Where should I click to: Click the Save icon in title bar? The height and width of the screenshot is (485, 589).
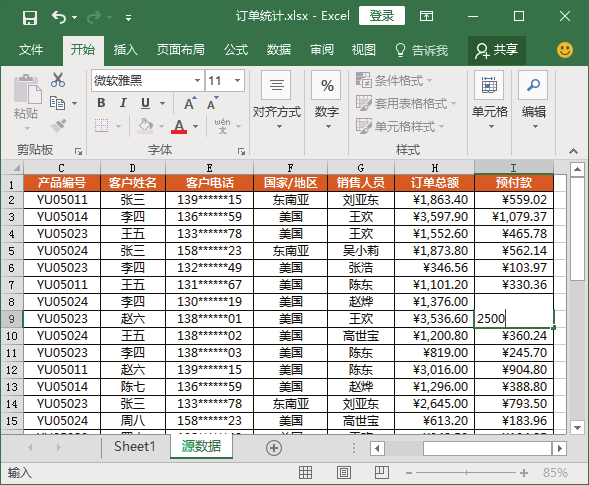coord(30,17)
